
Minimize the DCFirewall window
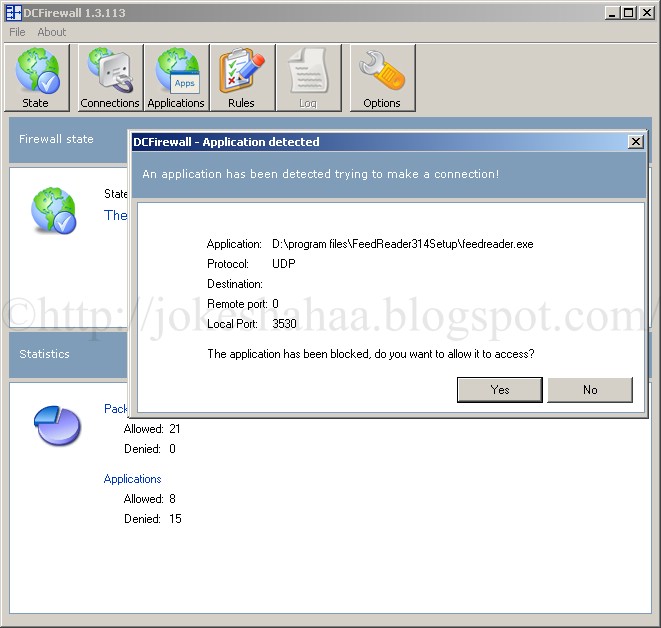(x=612, y=13)
